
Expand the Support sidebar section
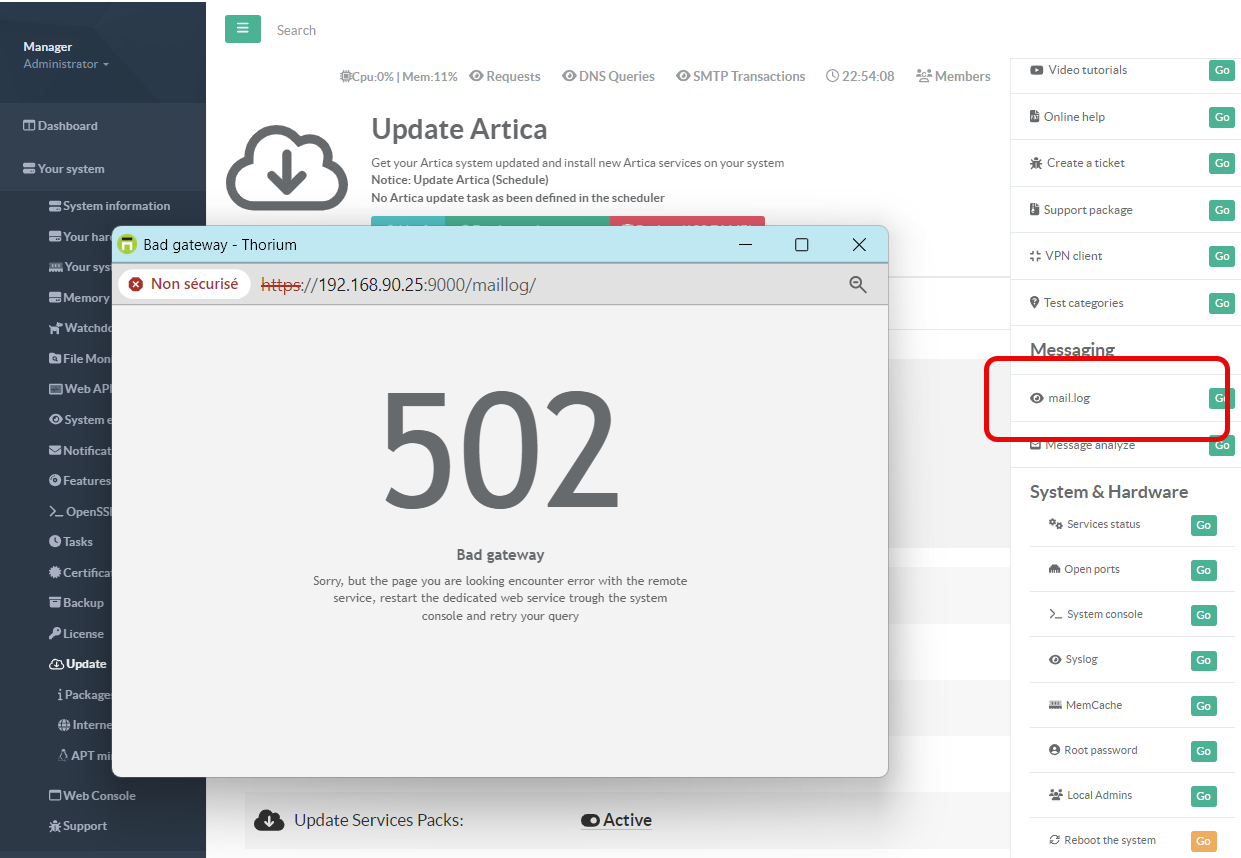[x=84, y=826]
